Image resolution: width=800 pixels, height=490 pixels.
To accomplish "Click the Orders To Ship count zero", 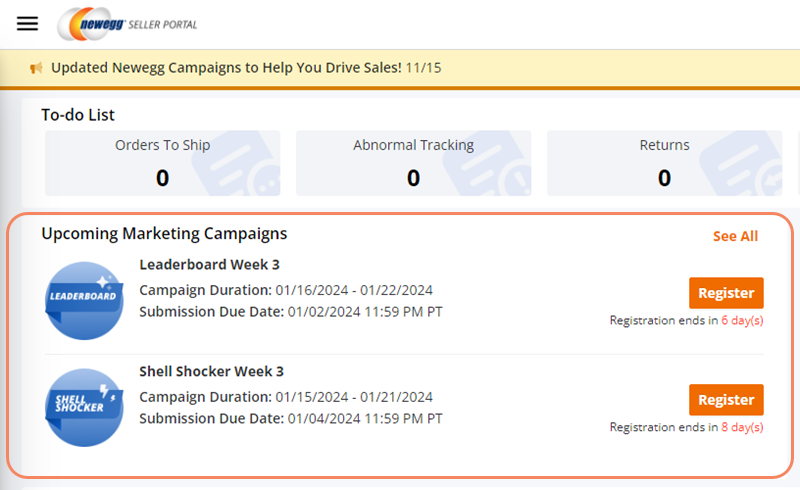I will [x=162, y=178].
